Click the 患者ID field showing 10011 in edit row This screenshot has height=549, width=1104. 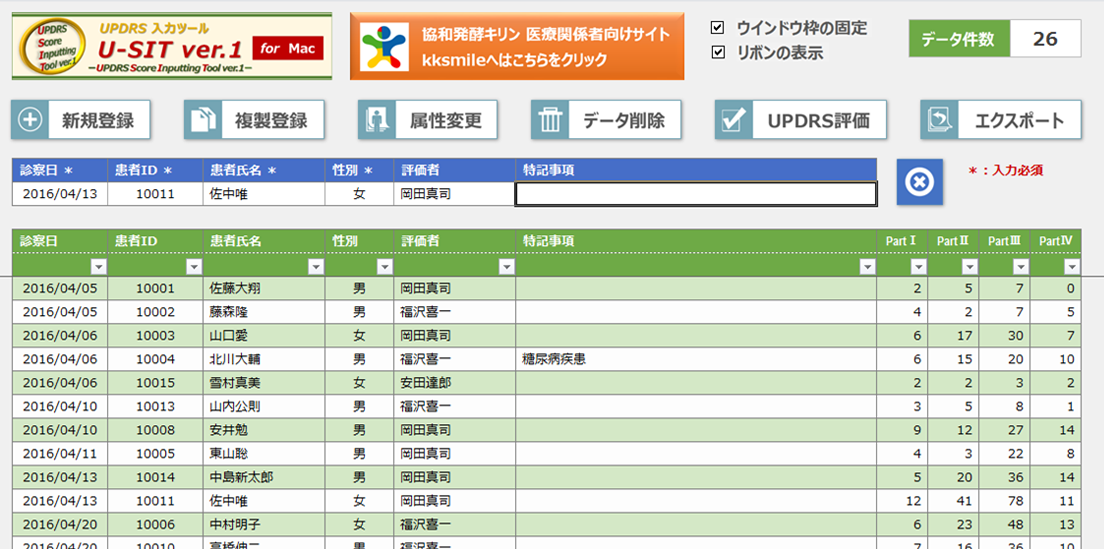point(155,194)
